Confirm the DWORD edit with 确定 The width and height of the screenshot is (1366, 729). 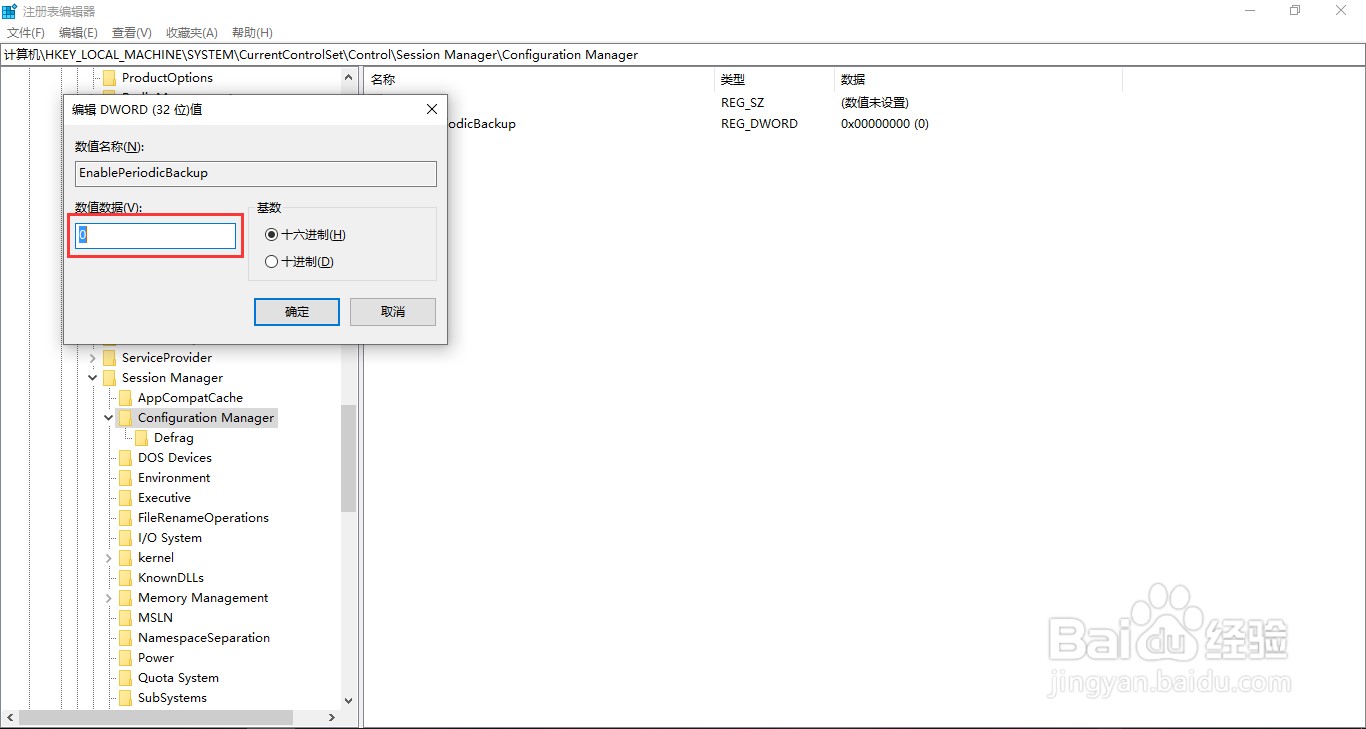tap(297, 312)
